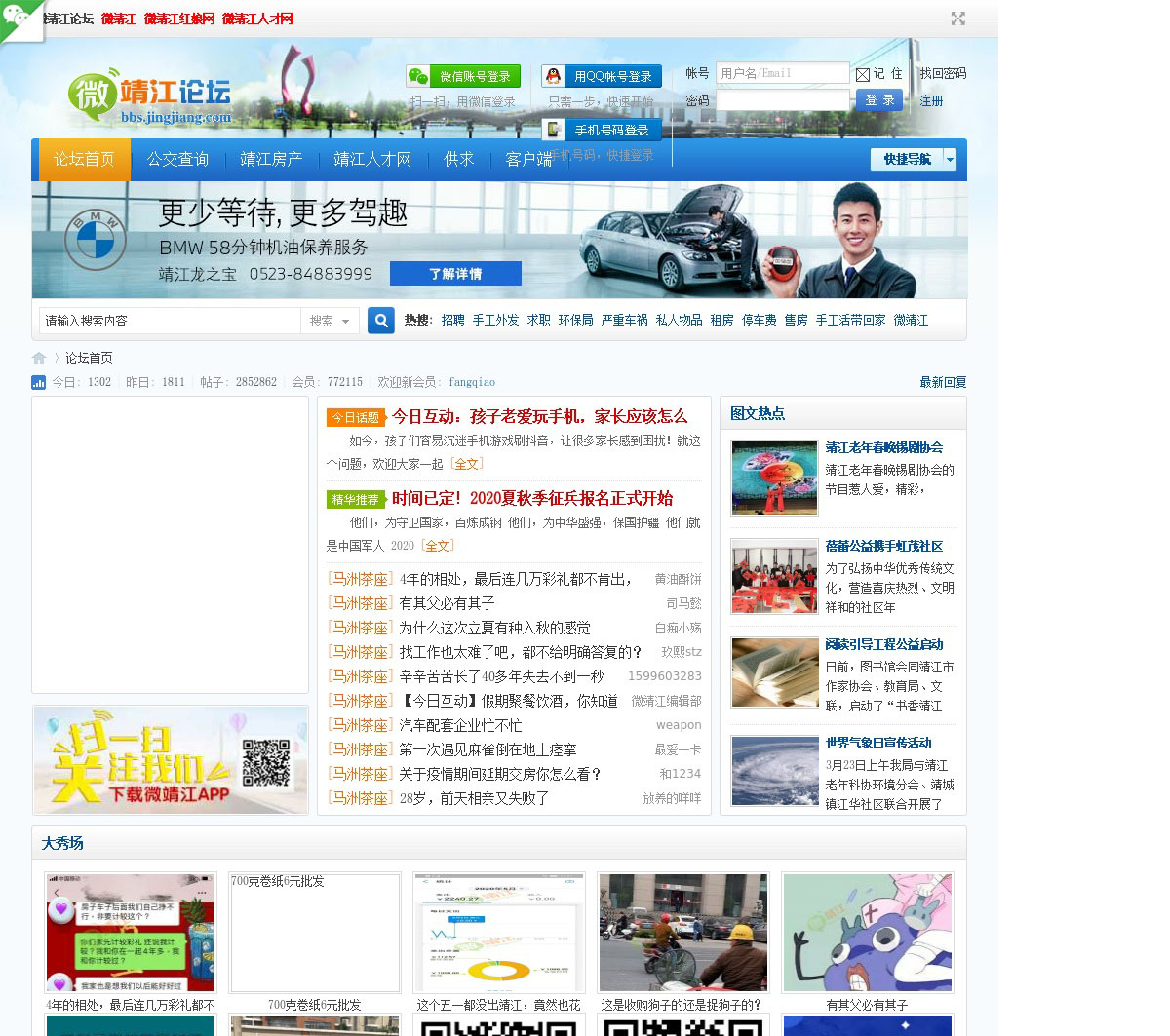Click hot search term 招聘

coord(453,320)
